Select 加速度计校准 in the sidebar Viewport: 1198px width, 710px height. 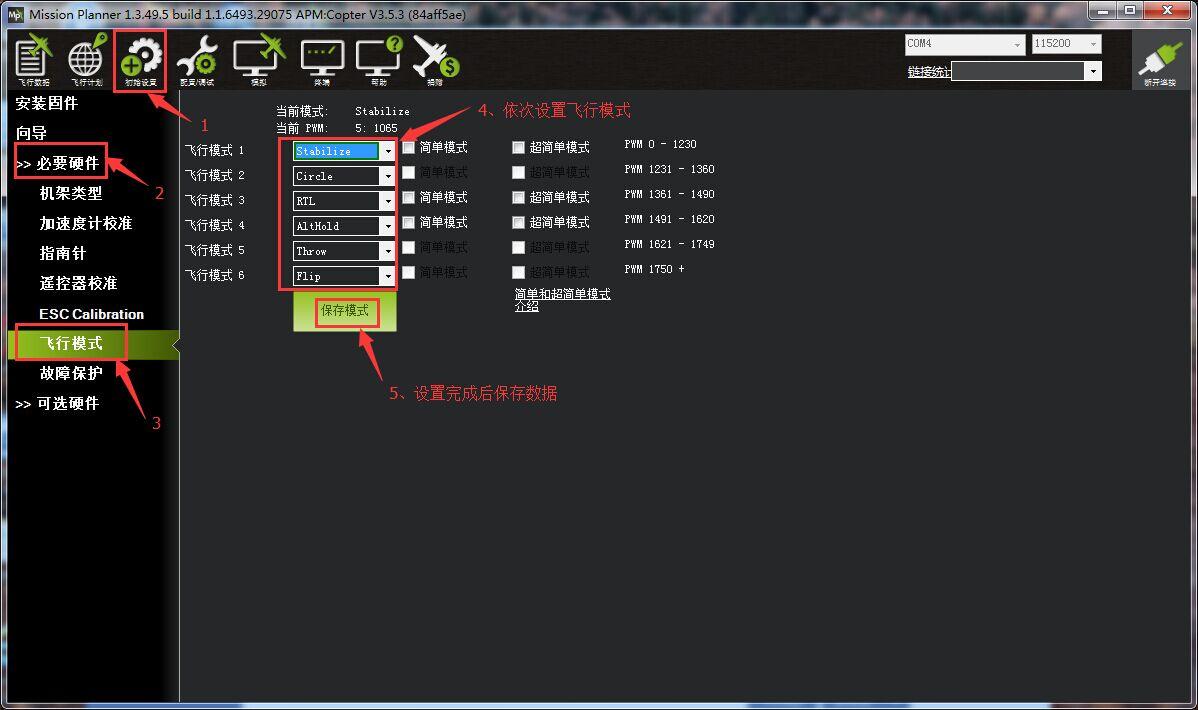tap(86, 223)
